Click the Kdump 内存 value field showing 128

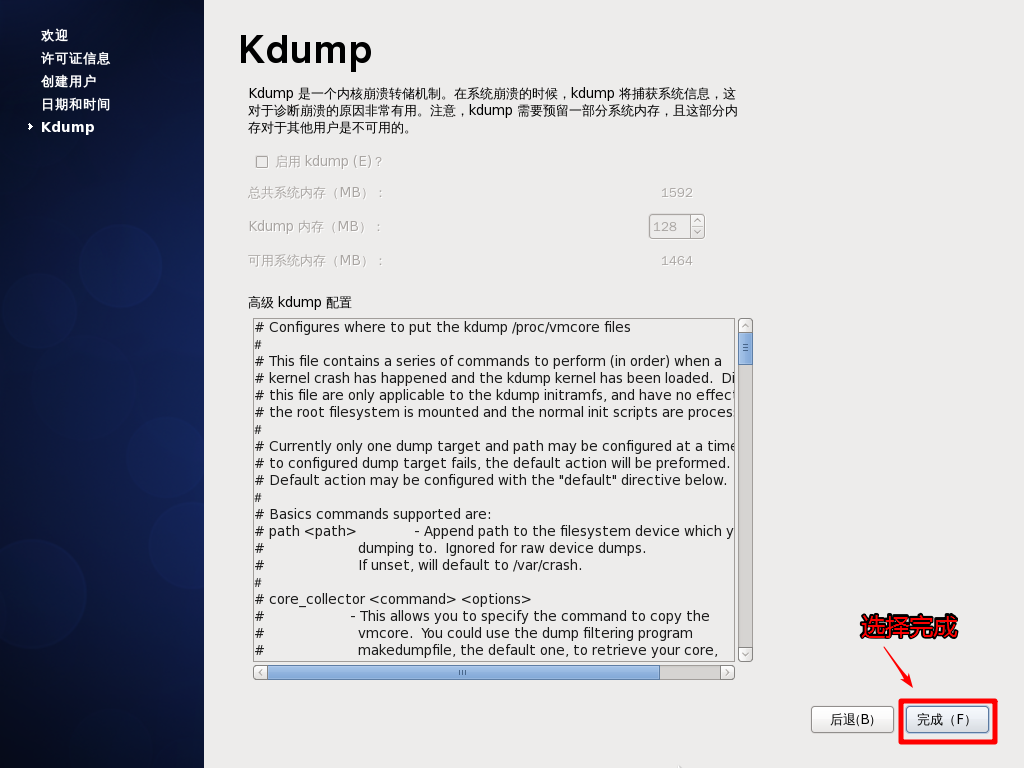pyautogui.click(x=670, y=227)
